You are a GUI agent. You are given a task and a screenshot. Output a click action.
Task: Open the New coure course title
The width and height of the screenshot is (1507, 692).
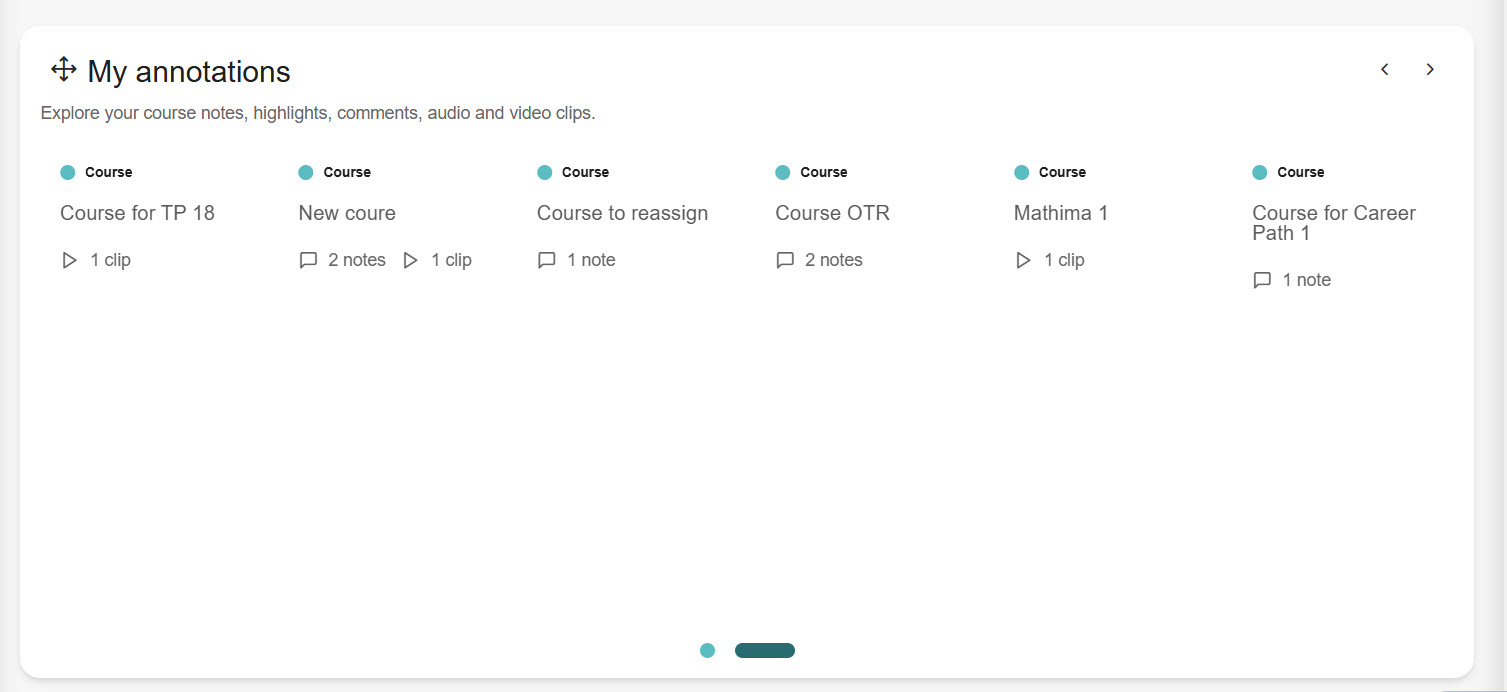coord(347,213)
